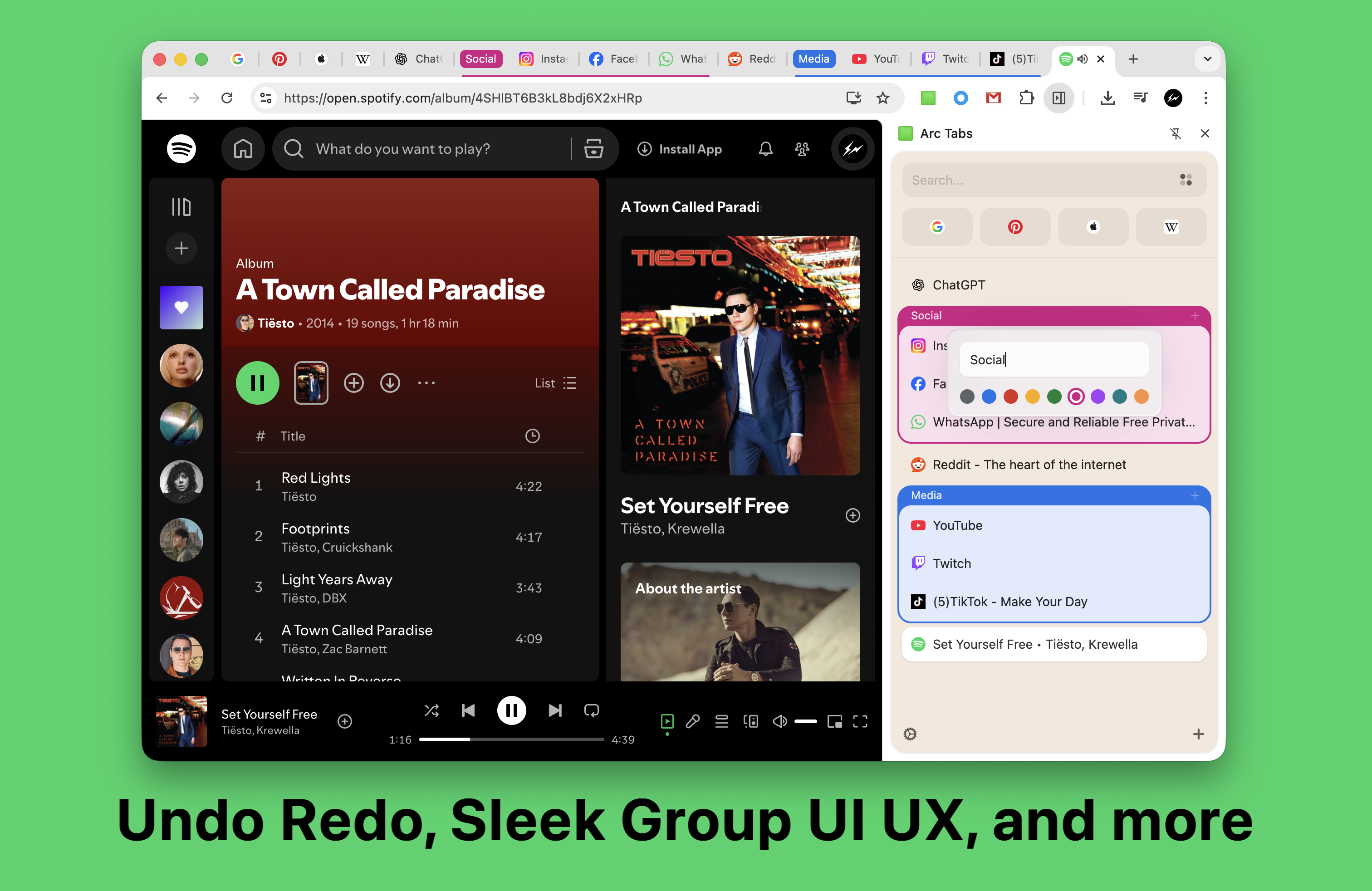Open List view dropdown
Image resolution: width=1372 pixels, height=891 pixels.
click(556, 383)
